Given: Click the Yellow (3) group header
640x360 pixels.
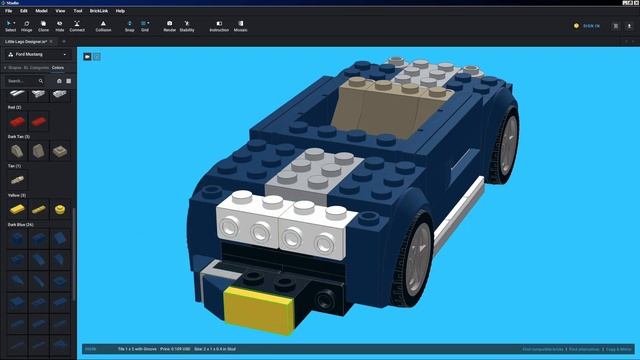Looking at the screenshot, I should point(17,196).
